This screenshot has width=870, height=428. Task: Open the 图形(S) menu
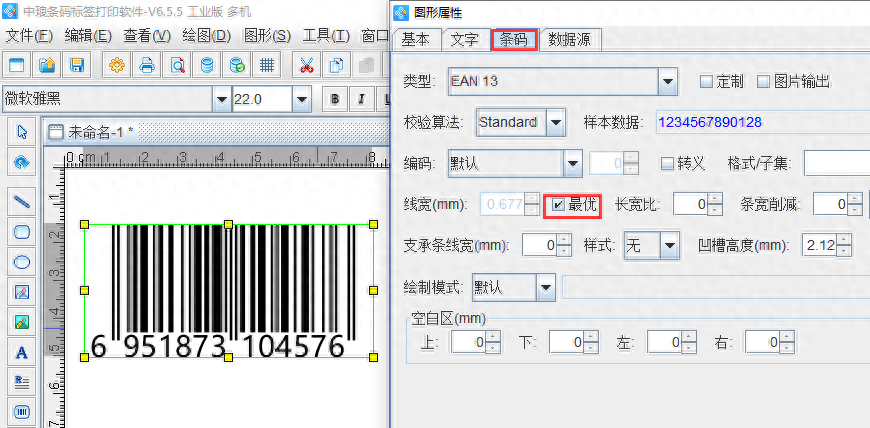coord(267,36)
